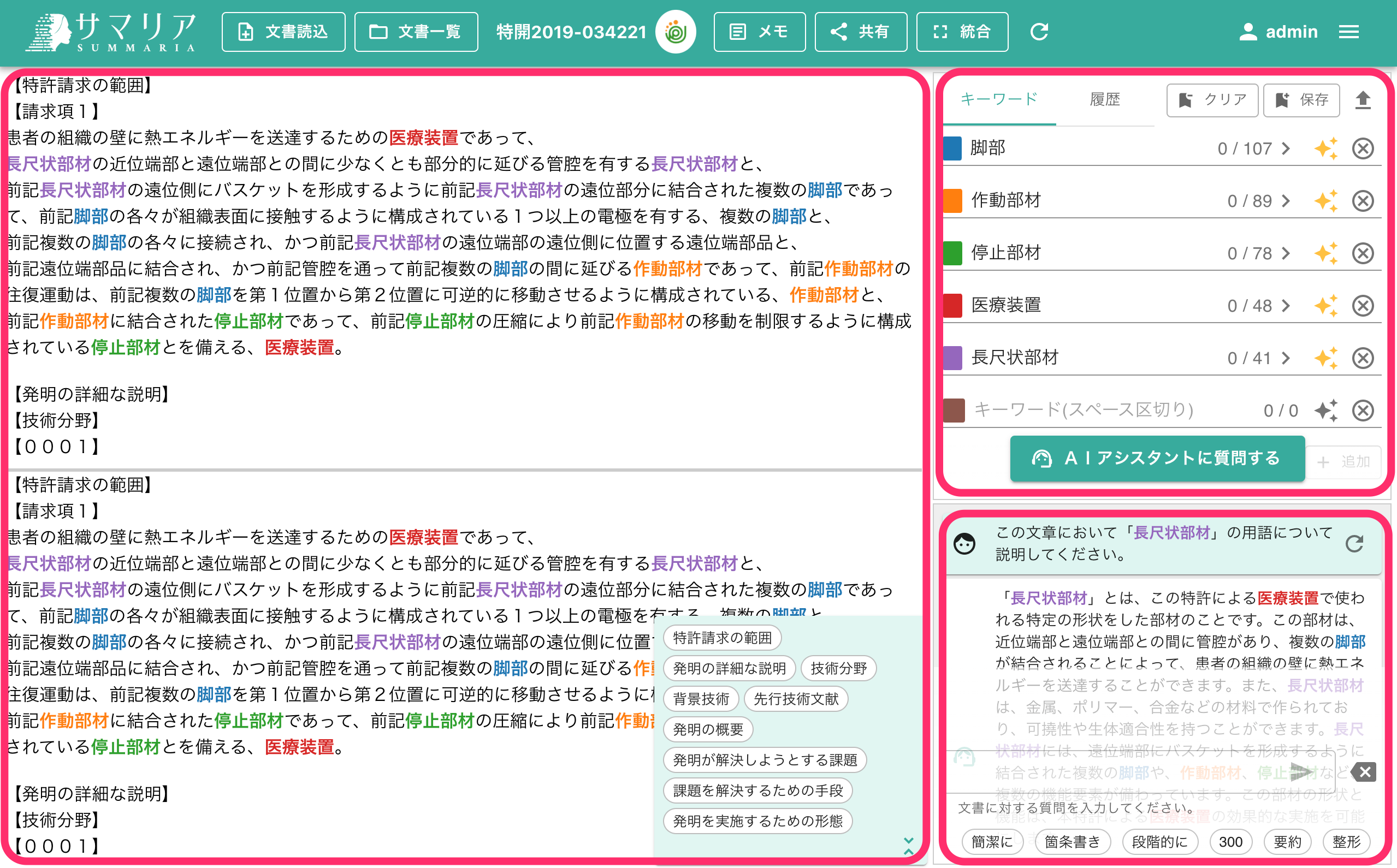
Task: Click the export arrow icon in the keyword panel
Action: (x=1365, y=99)
